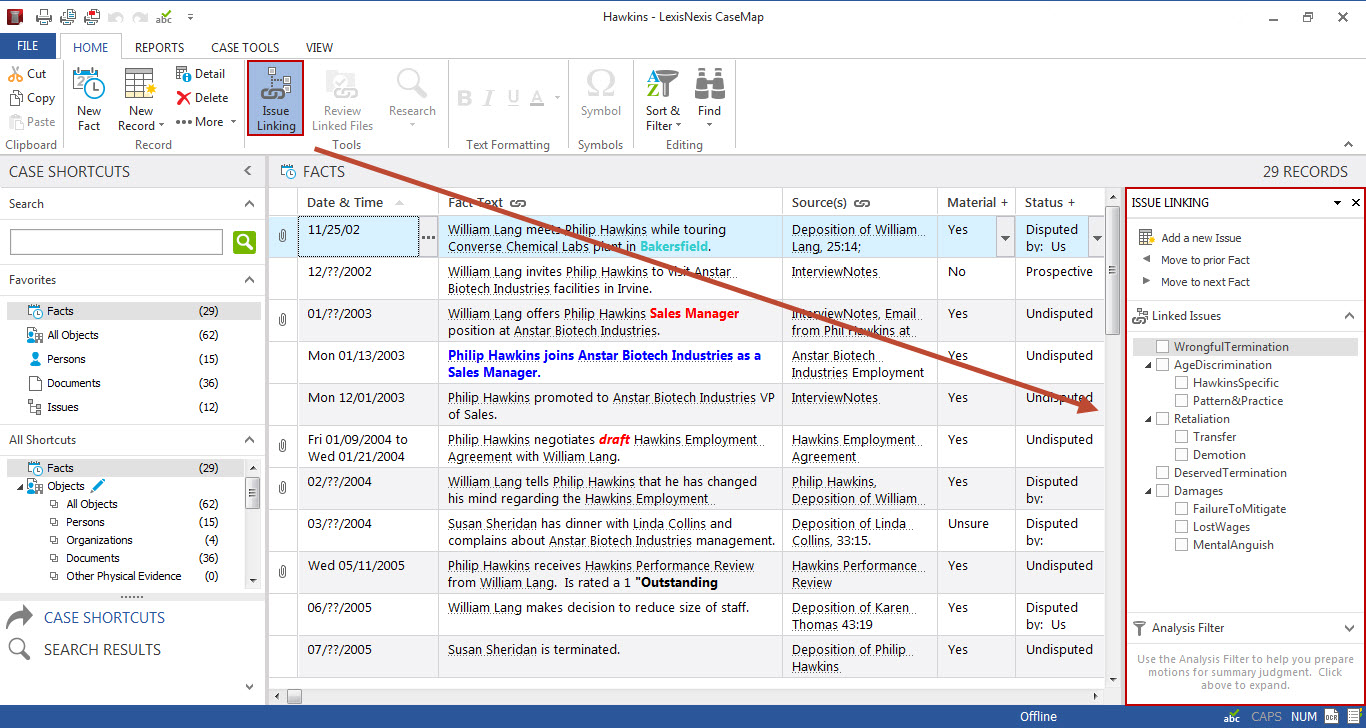Click Add a new Issue in Issue Linking
The image size is (1366, 728).
(x=1205, y=237)
